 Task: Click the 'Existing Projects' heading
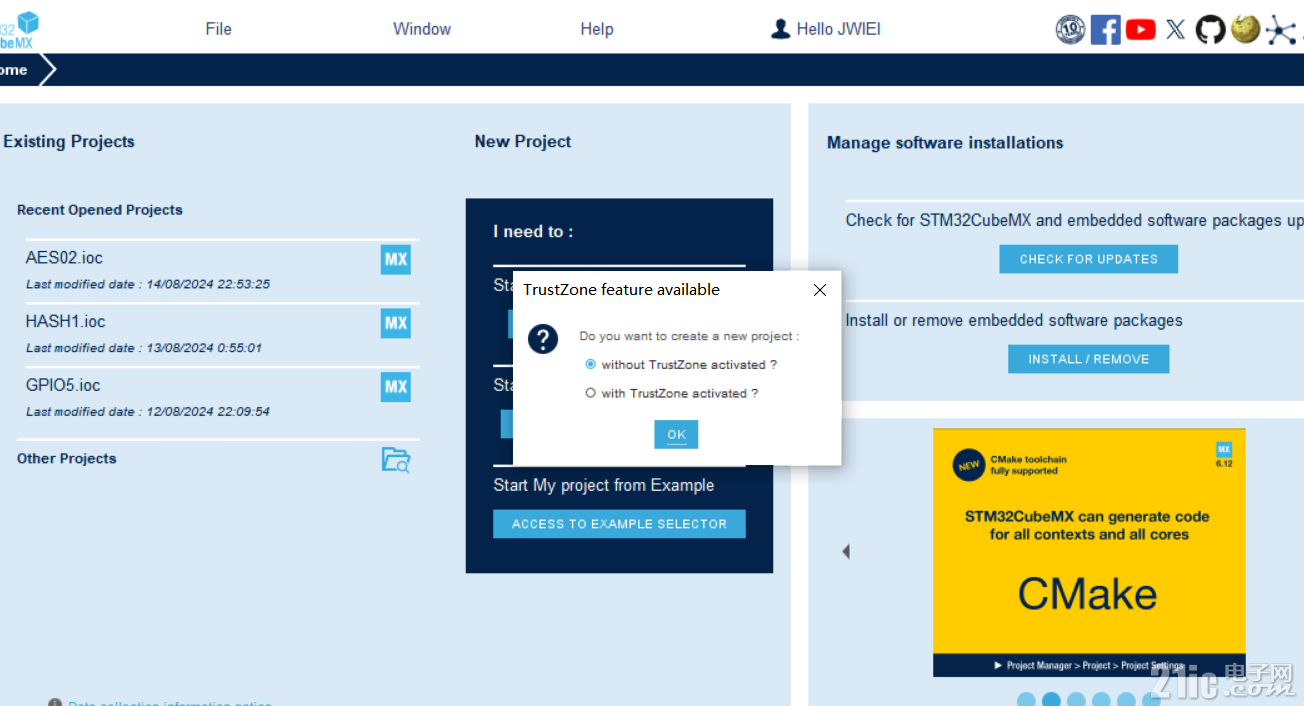click(69, 142)
